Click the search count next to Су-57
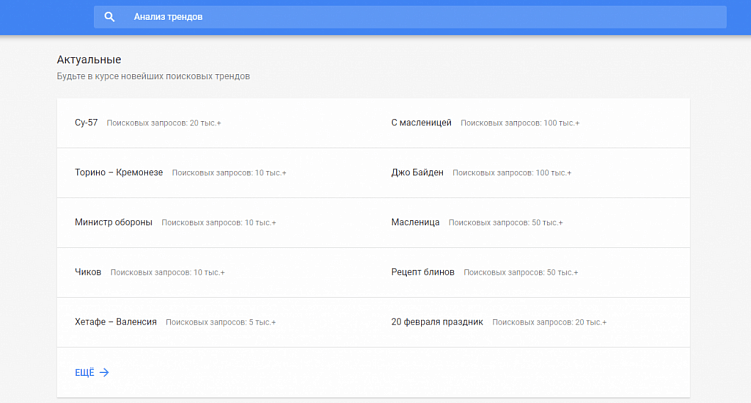 point(164,123)
